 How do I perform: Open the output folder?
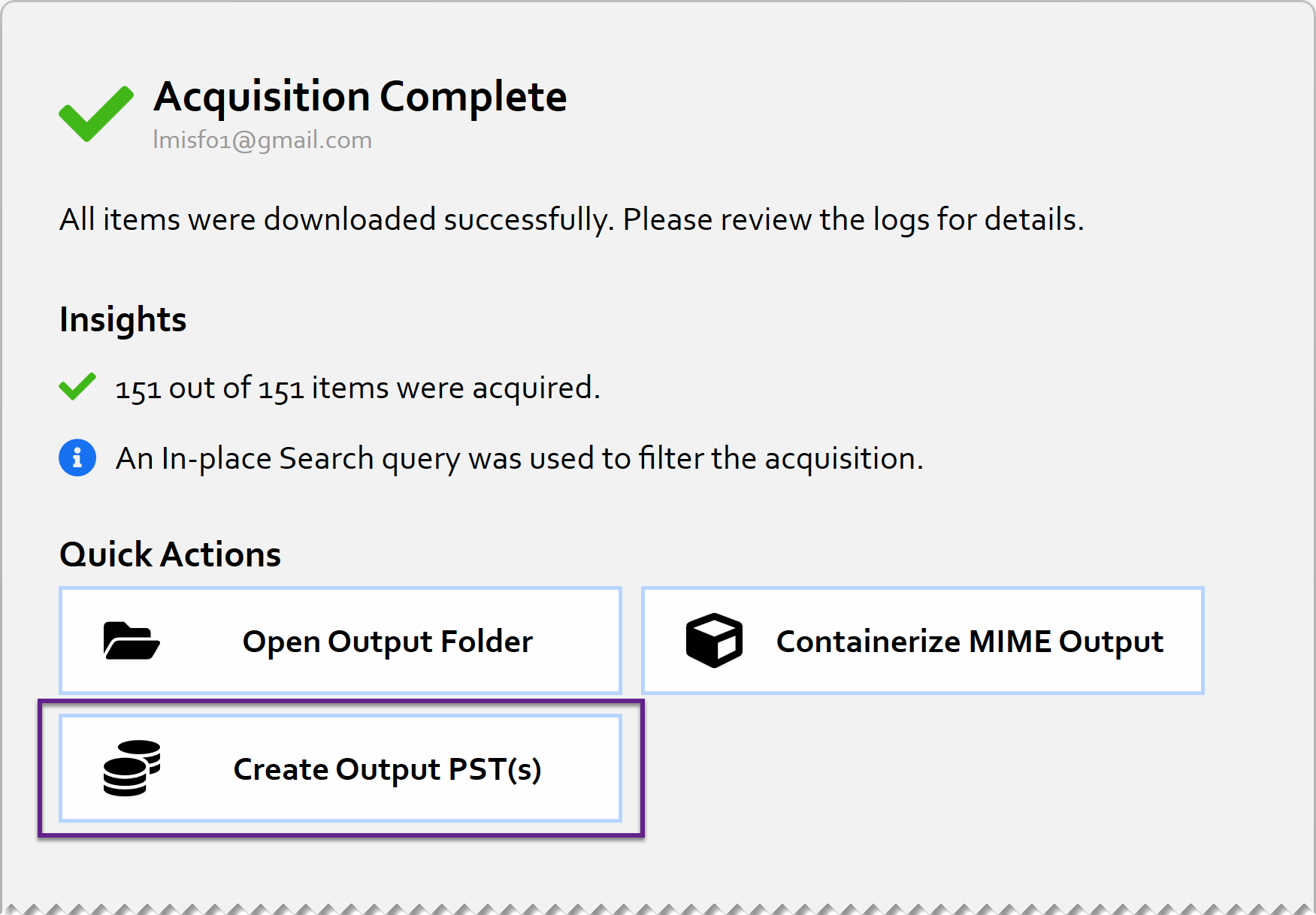(x=340, y=641)
